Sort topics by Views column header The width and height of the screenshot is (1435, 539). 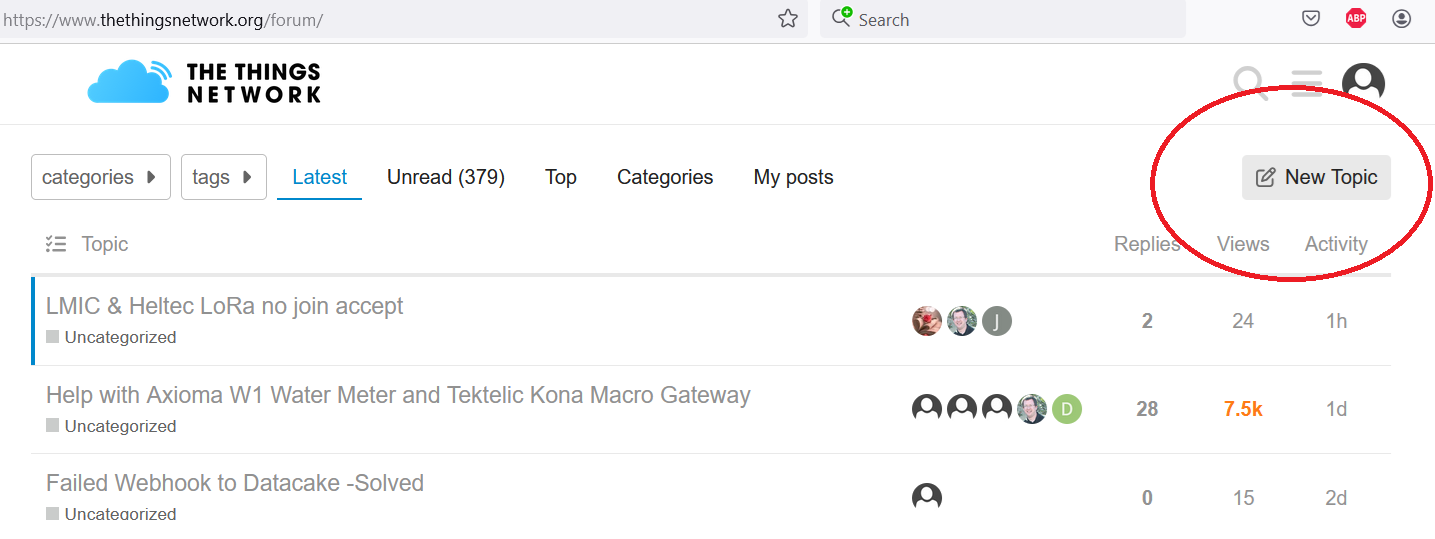tap(1243, 244)
